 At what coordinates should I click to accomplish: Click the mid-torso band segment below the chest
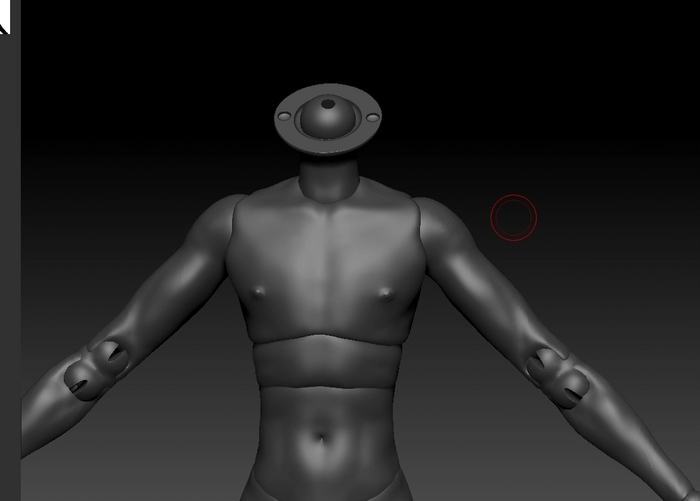pyautogui.click(x=327, y=361)
